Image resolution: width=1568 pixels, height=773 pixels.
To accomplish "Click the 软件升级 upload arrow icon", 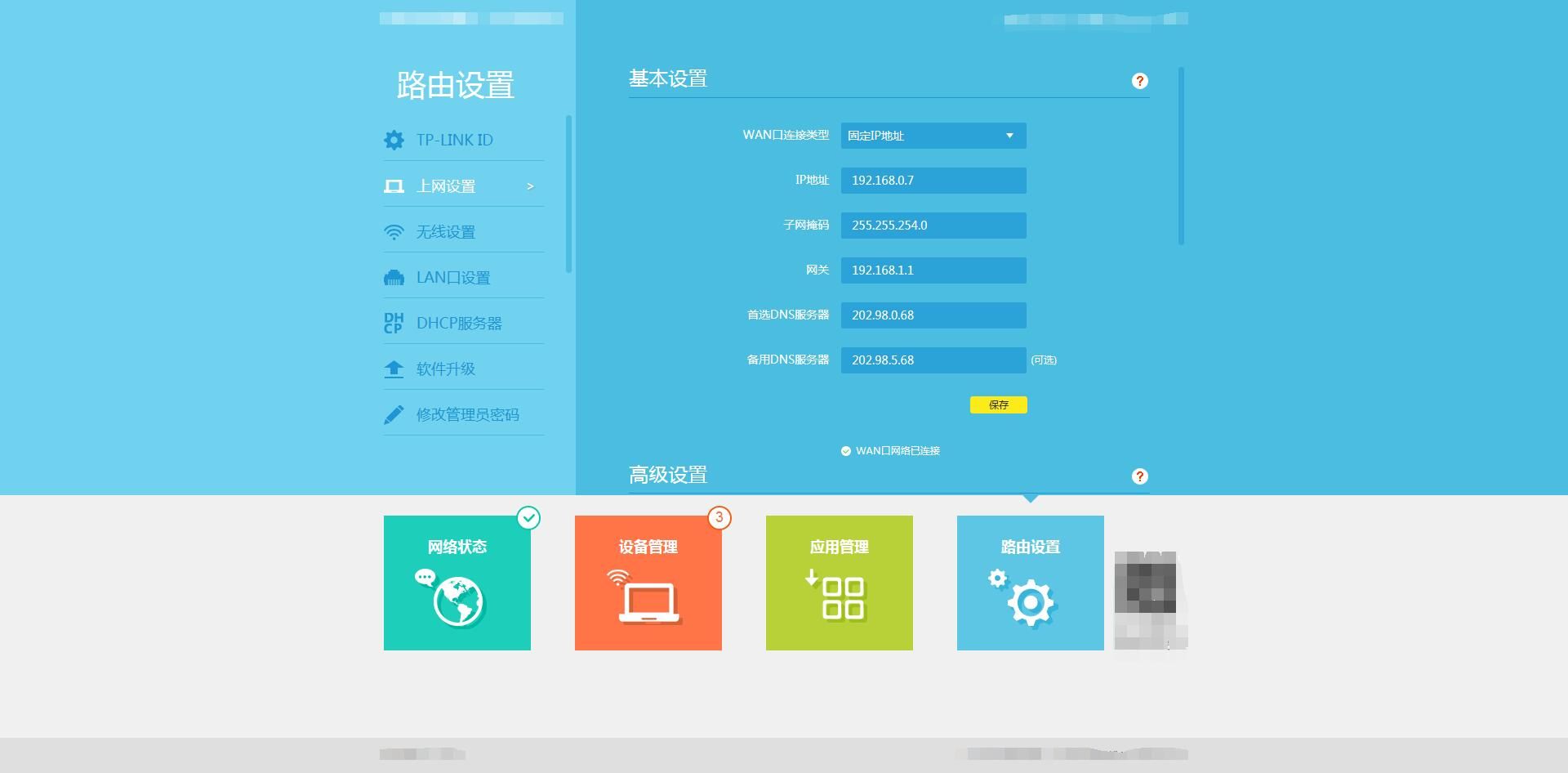I will (394, 369).
